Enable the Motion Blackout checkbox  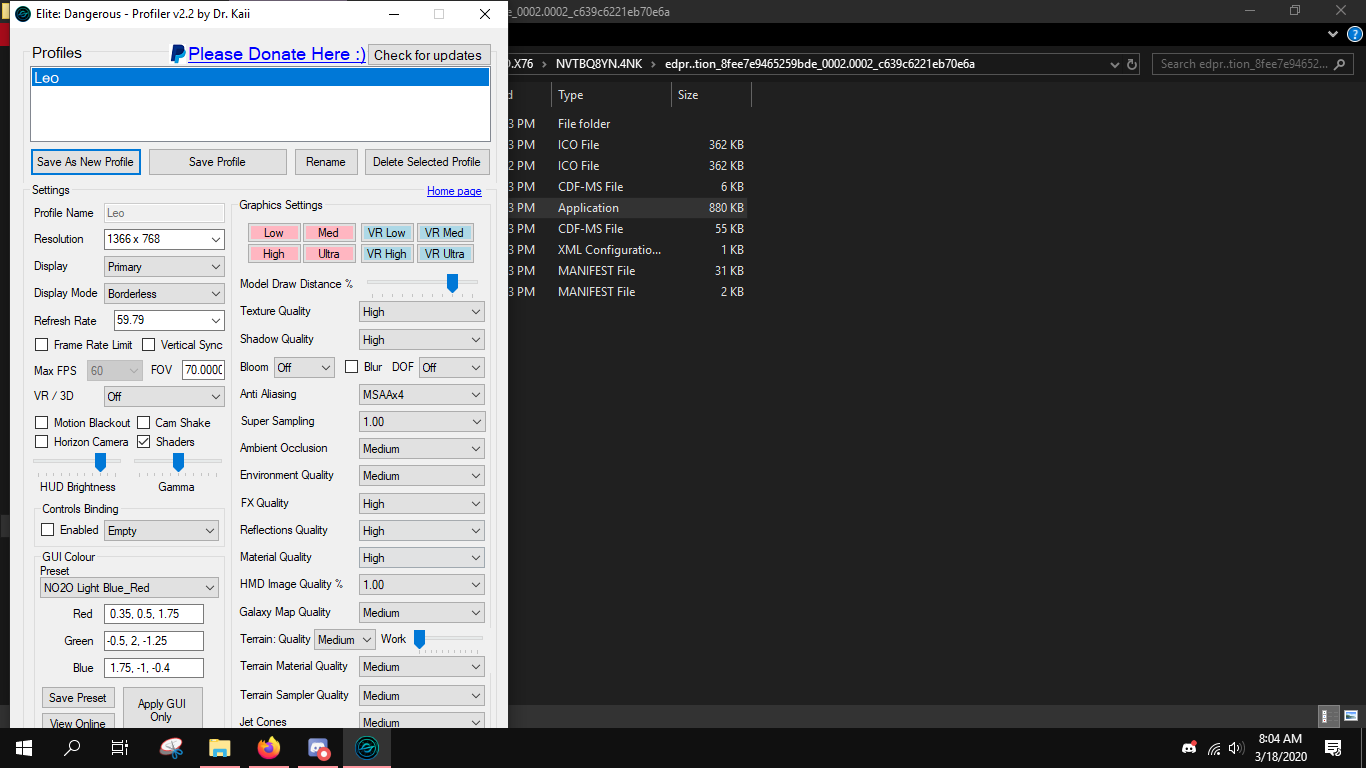41,423
